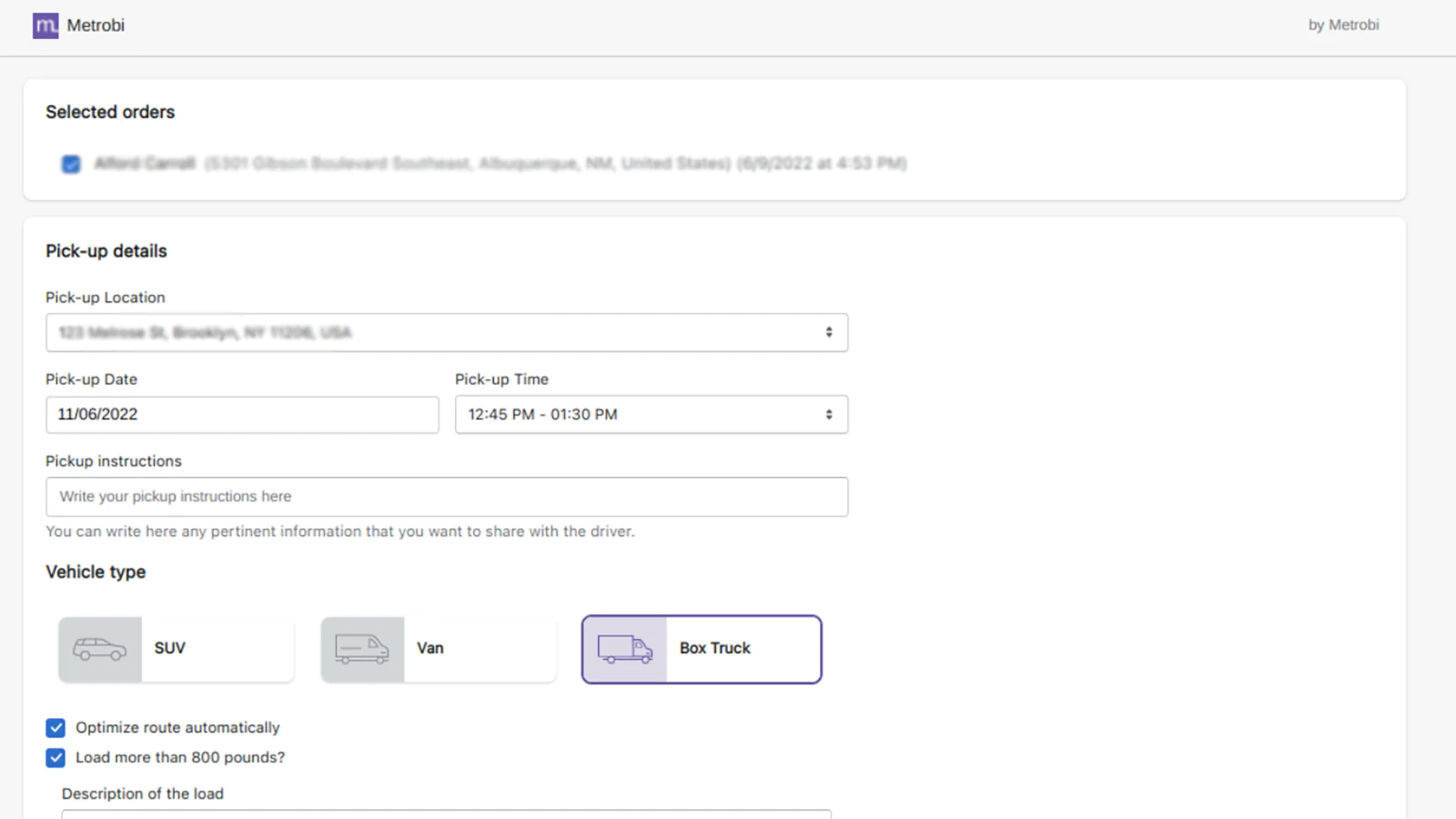Uncheck the selected order checkbox

tap(71, 164)
